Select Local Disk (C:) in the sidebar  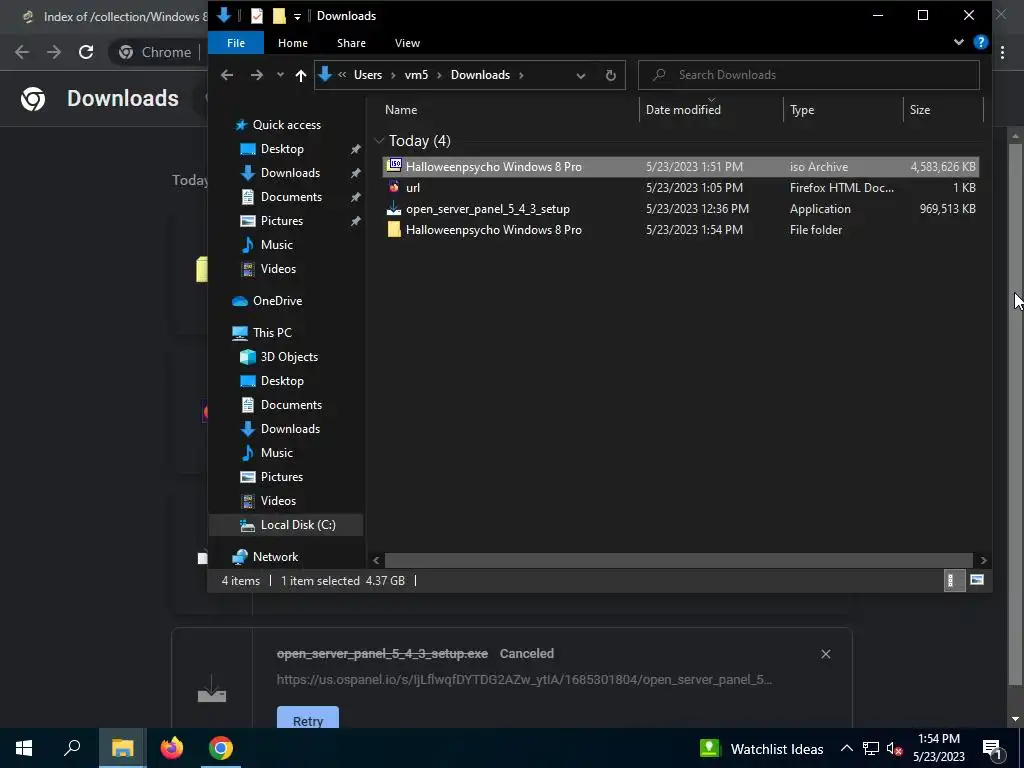point(286,525)
